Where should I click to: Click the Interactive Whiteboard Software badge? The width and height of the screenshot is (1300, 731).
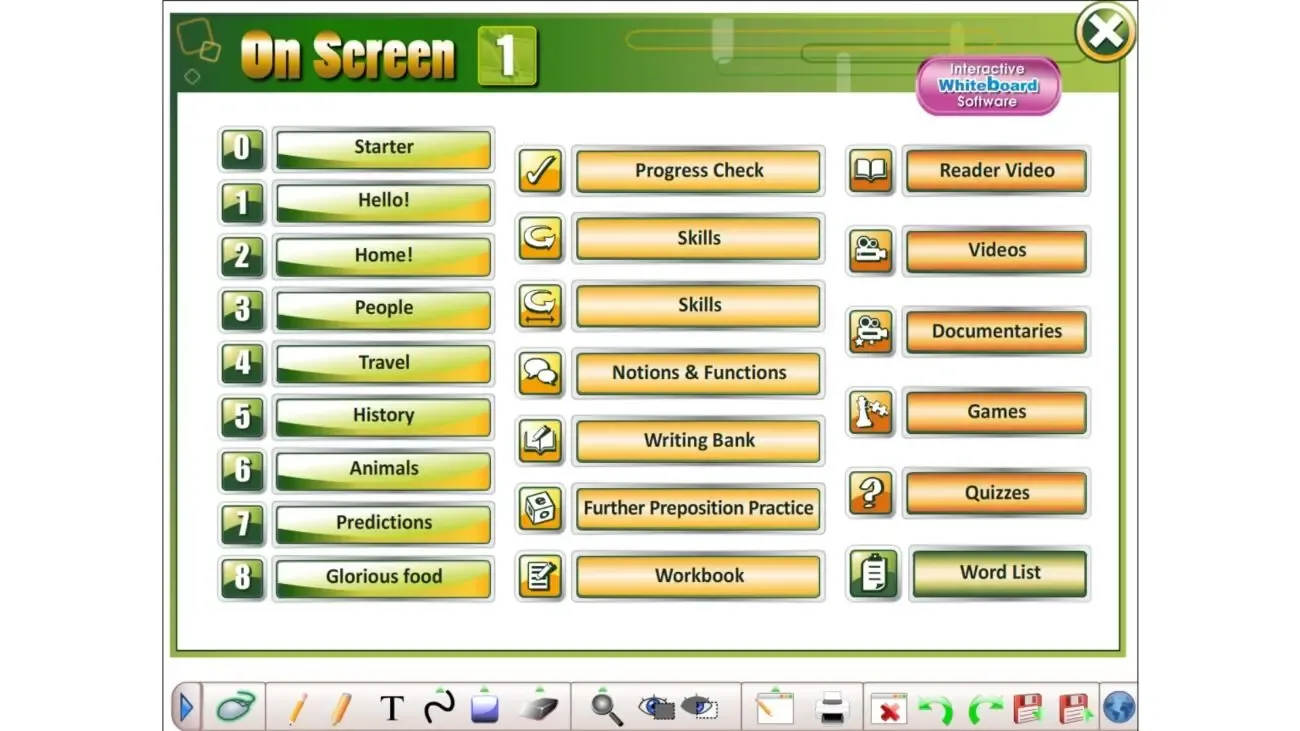[987, 87]
